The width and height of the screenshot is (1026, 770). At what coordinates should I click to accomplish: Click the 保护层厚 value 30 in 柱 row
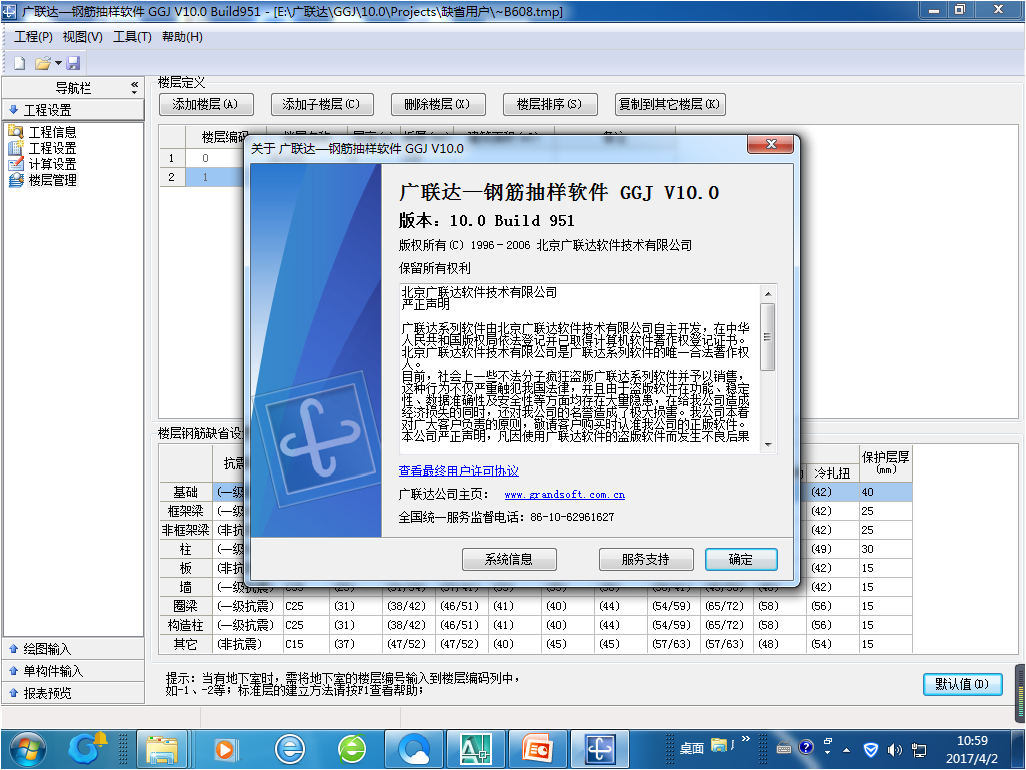[885, 549]
